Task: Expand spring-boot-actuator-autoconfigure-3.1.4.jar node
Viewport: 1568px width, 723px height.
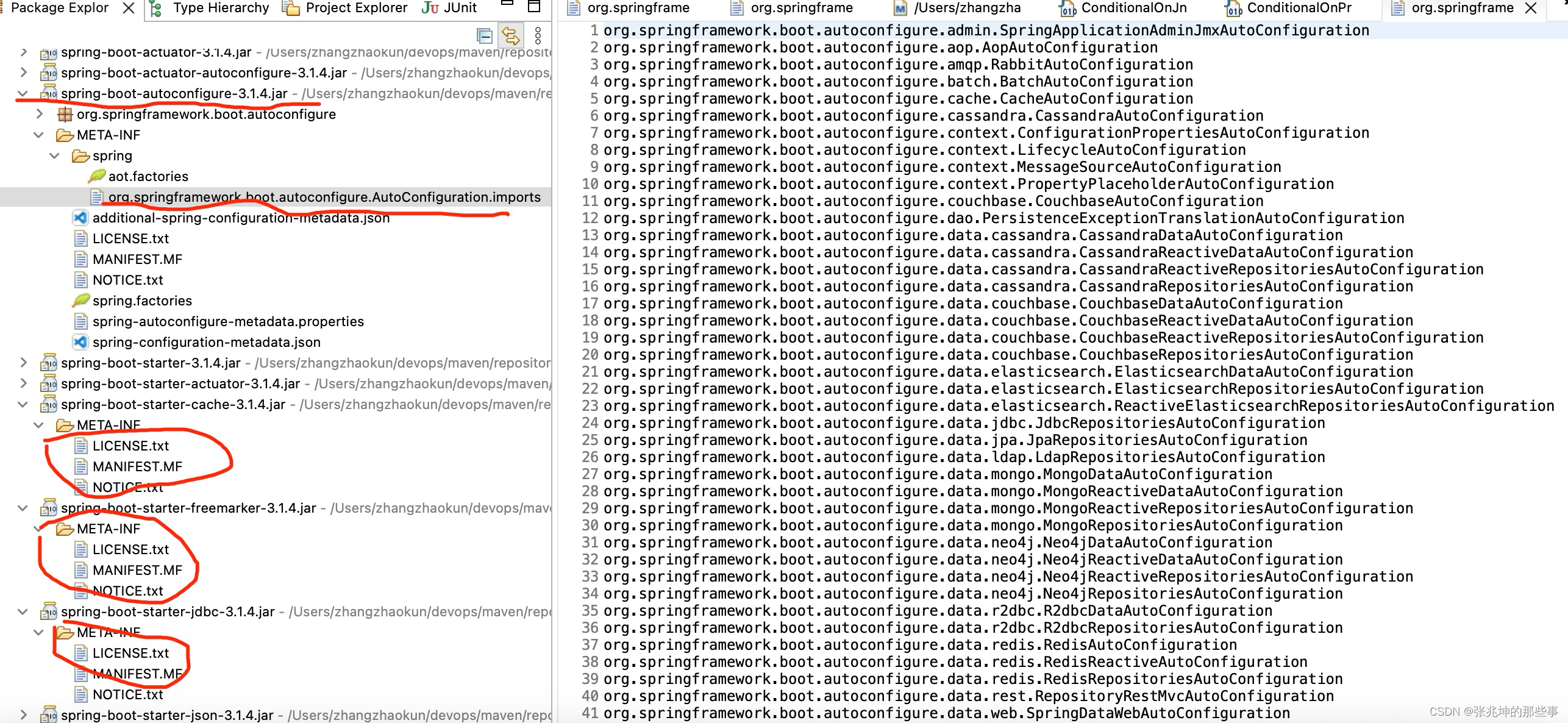Action: (x=23, y=73)
